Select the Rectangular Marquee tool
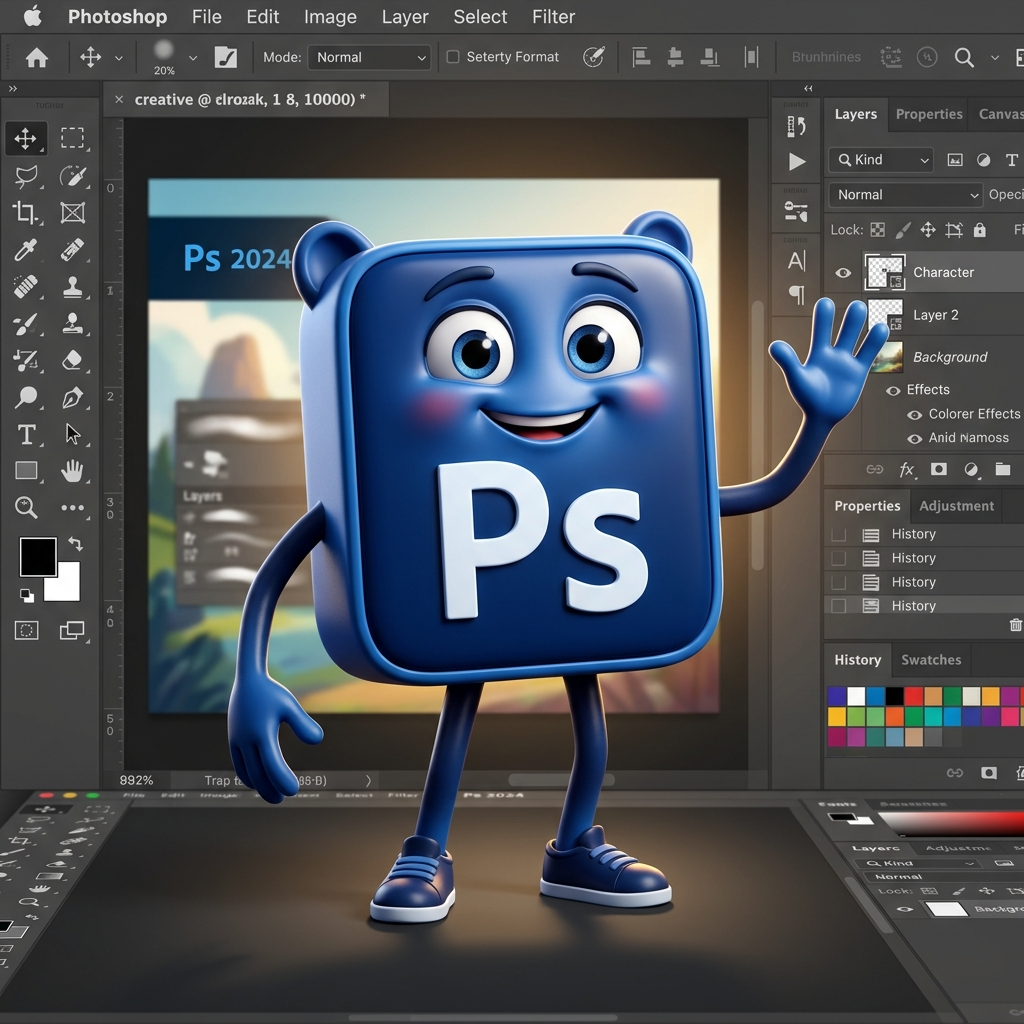This screenshot has height=1024, width=1024. pos(72,138)
